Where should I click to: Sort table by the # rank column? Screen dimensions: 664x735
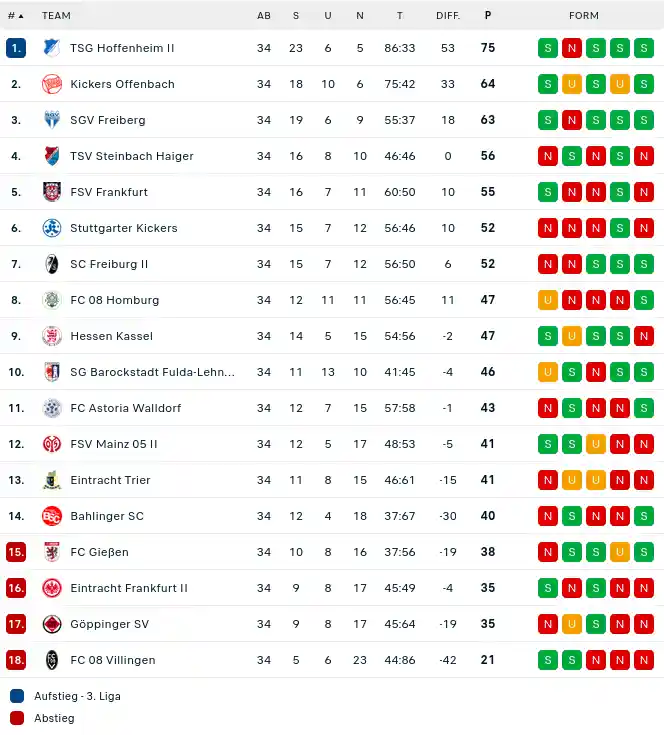tap(15, 15)
